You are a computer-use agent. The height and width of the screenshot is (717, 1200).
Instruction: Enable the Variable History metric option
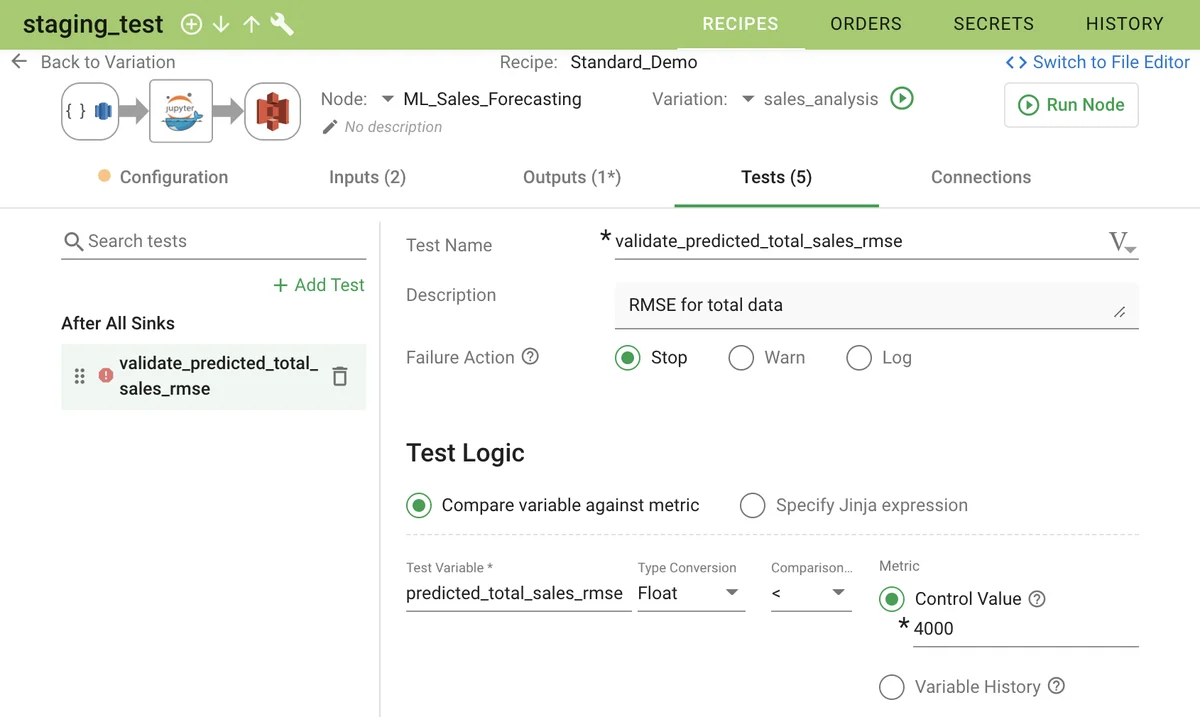pyautogui.click(x=892, y=687)
